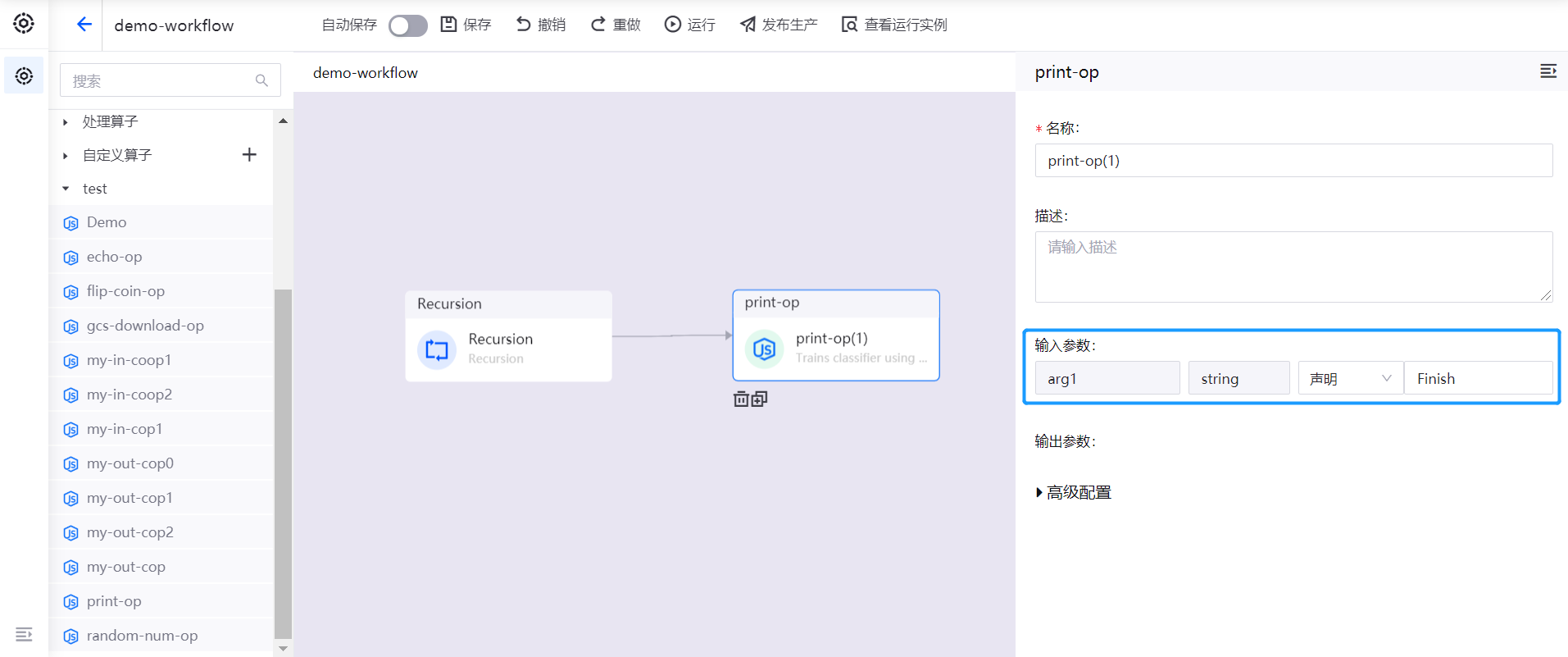
Task: Expand the 高级配置 advanced settings section
Action: (1074, 492)
